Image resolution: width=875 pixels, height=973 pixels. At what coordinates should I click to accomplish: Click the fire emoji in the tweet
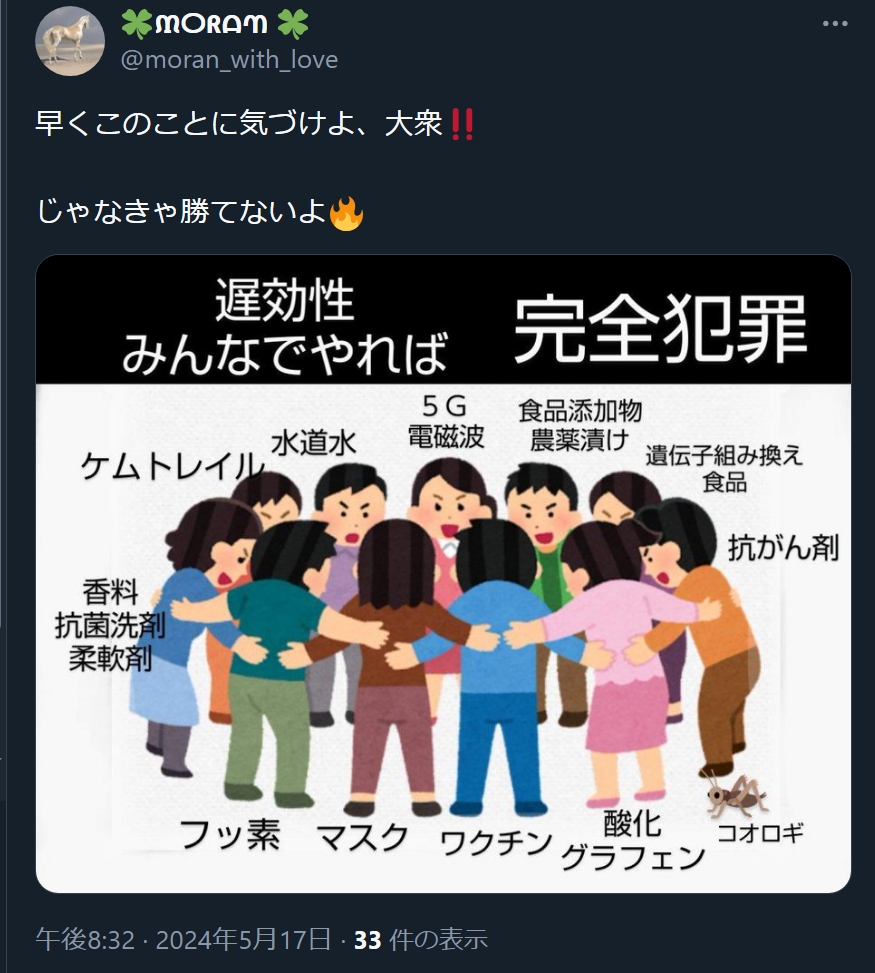tap(346, 213)
